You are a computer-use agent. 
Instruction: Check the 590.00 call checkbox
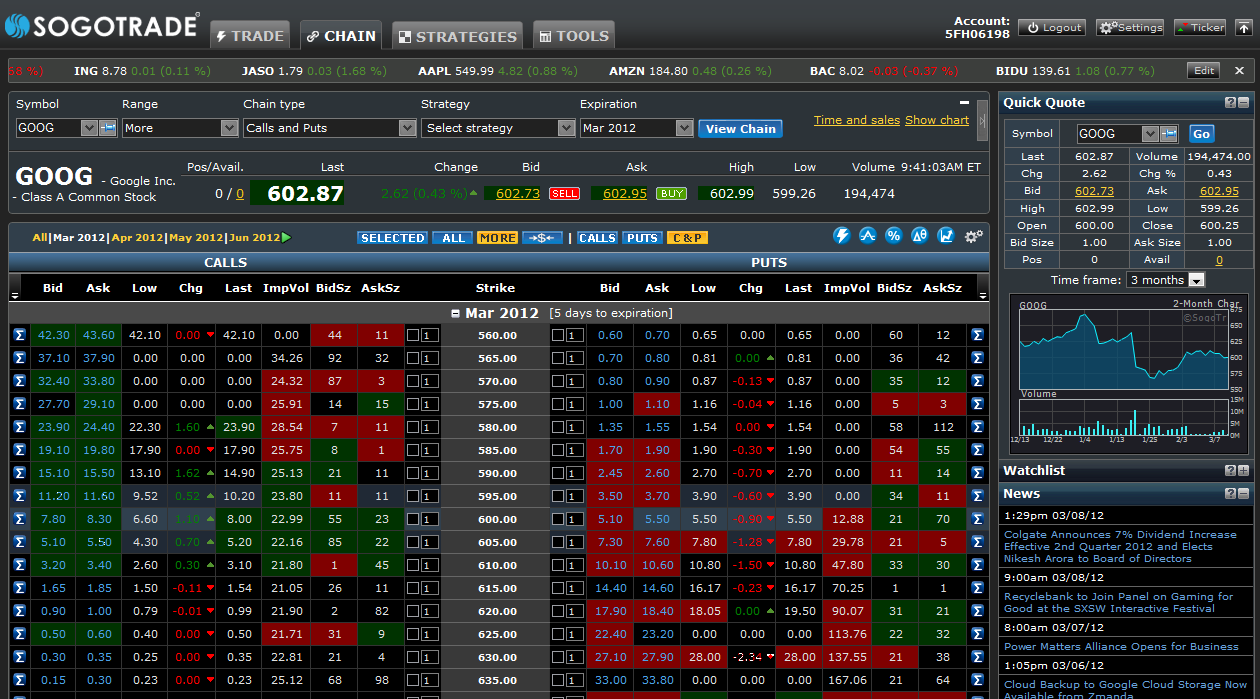pos(413,473)
